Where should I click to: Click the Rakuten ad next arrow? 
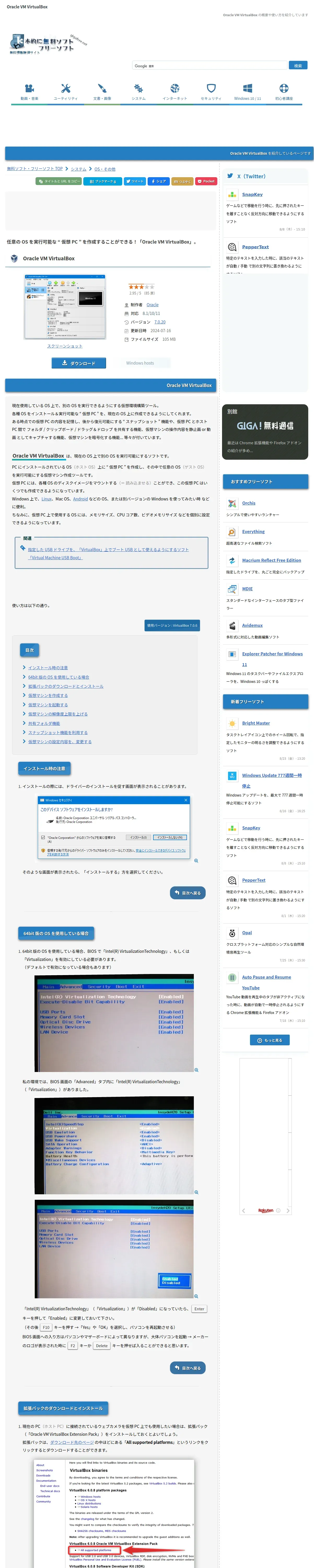288,1211
